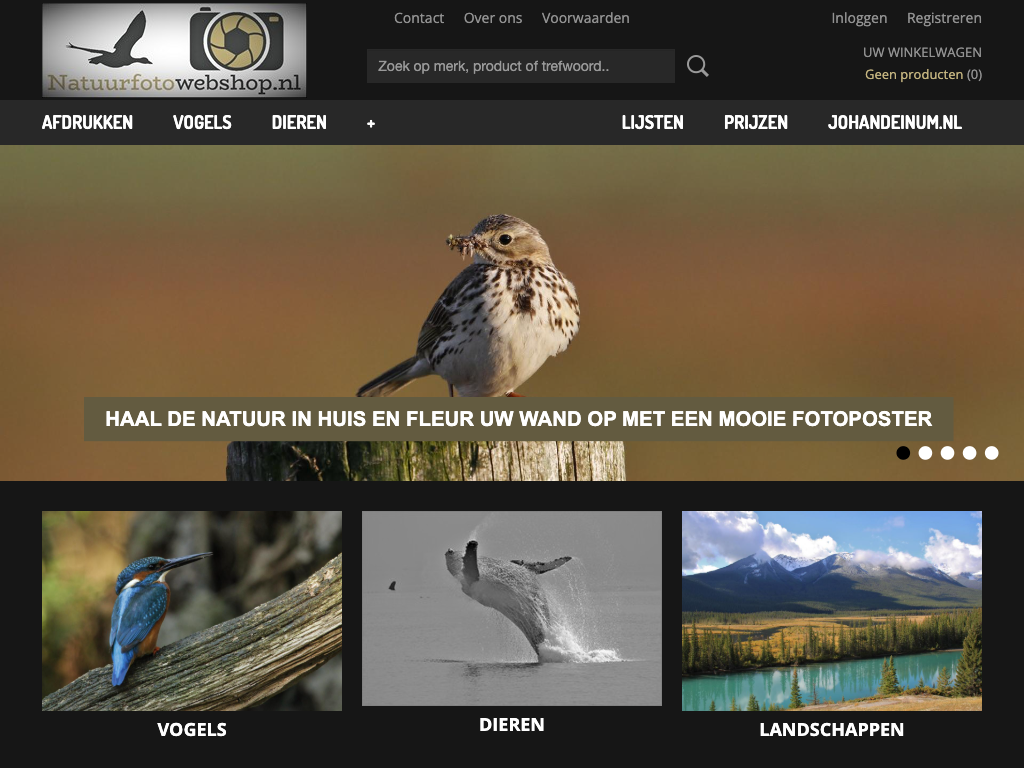Click the VOGELS category label below kingfisher

192,729
